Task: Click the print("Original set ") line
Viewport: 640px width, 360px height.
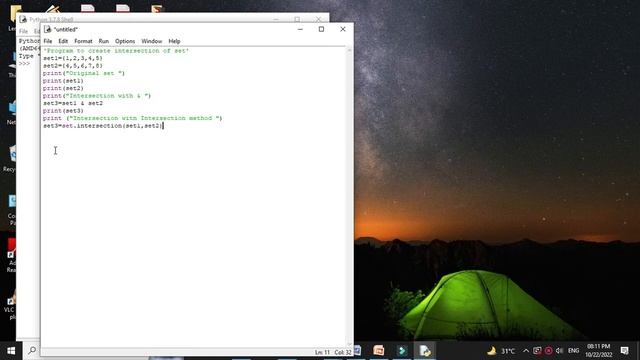Action: [x=84, y=73]
